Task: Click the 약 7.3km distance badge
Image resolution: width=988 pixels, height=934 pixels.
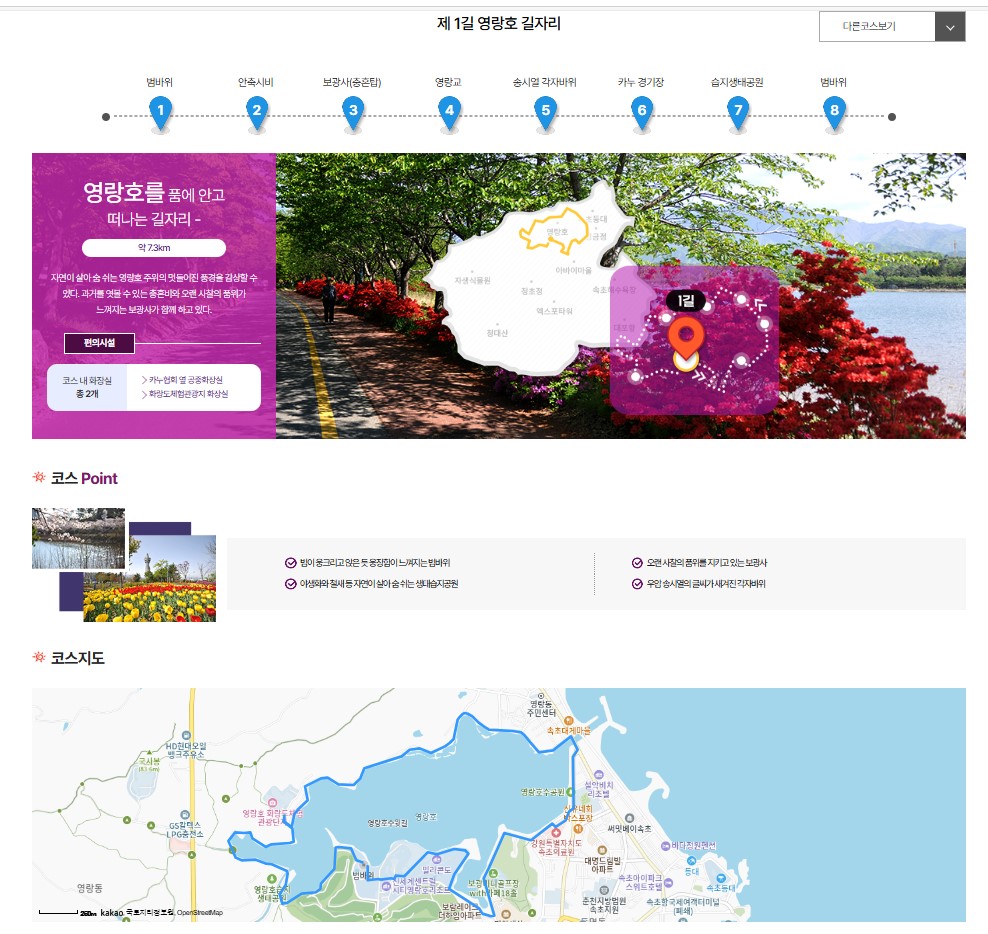Action: [154, 248]
